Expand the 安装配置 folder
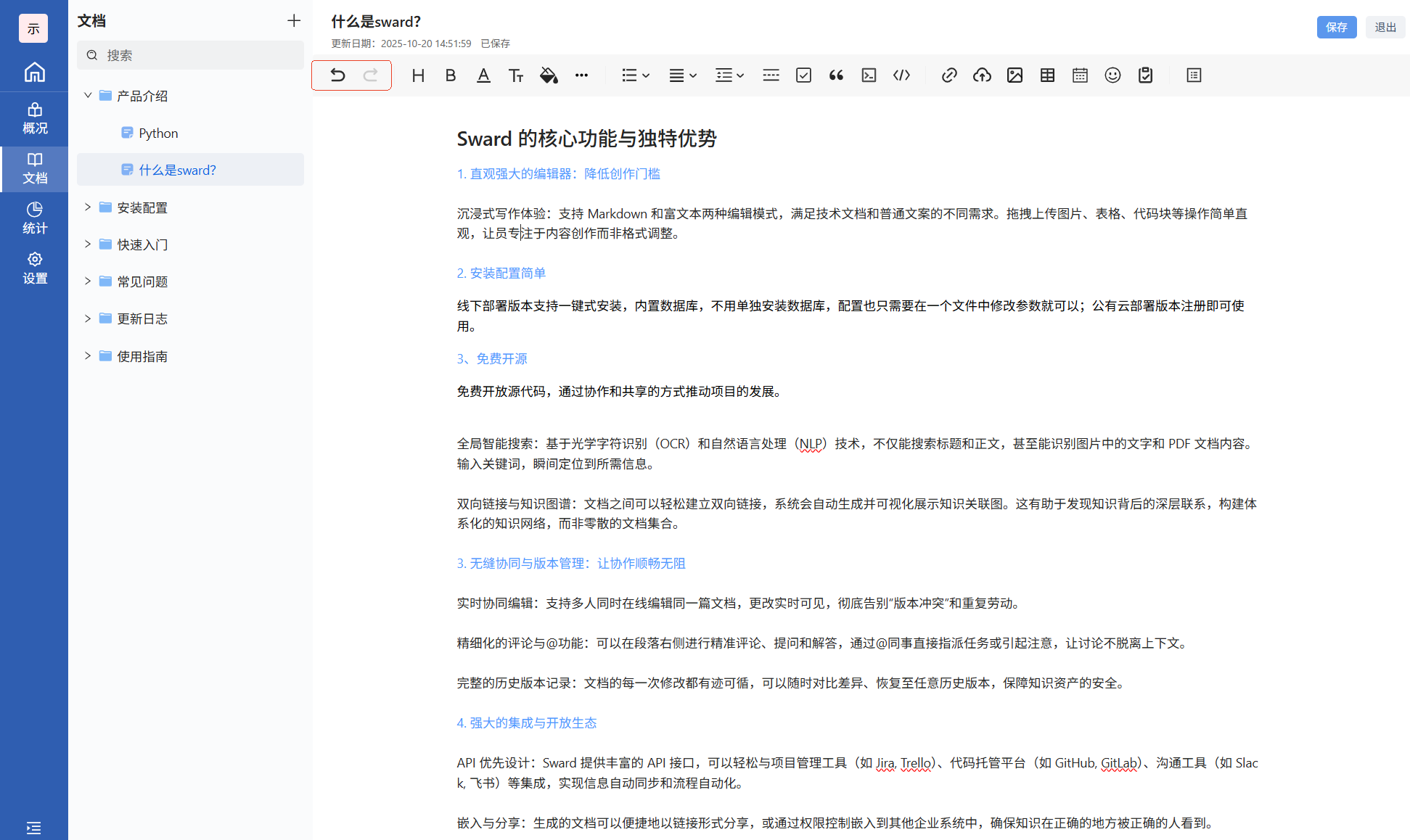Viewport: 1410px width, 840px height. [88, 207]
